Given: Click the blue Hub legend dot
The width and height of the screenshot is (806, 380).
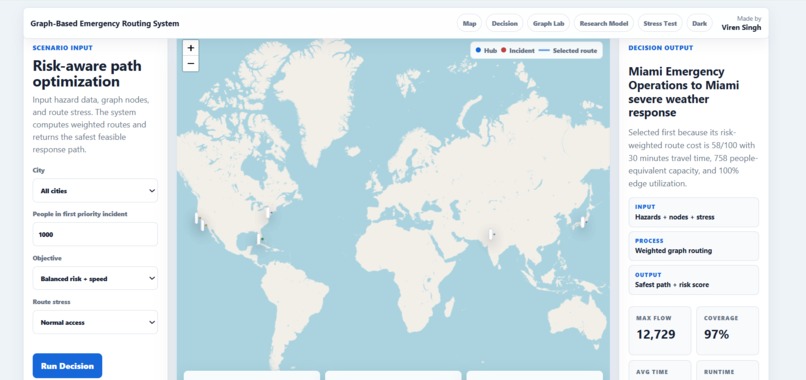Looking at the screenshot, I should coord(478,50).
